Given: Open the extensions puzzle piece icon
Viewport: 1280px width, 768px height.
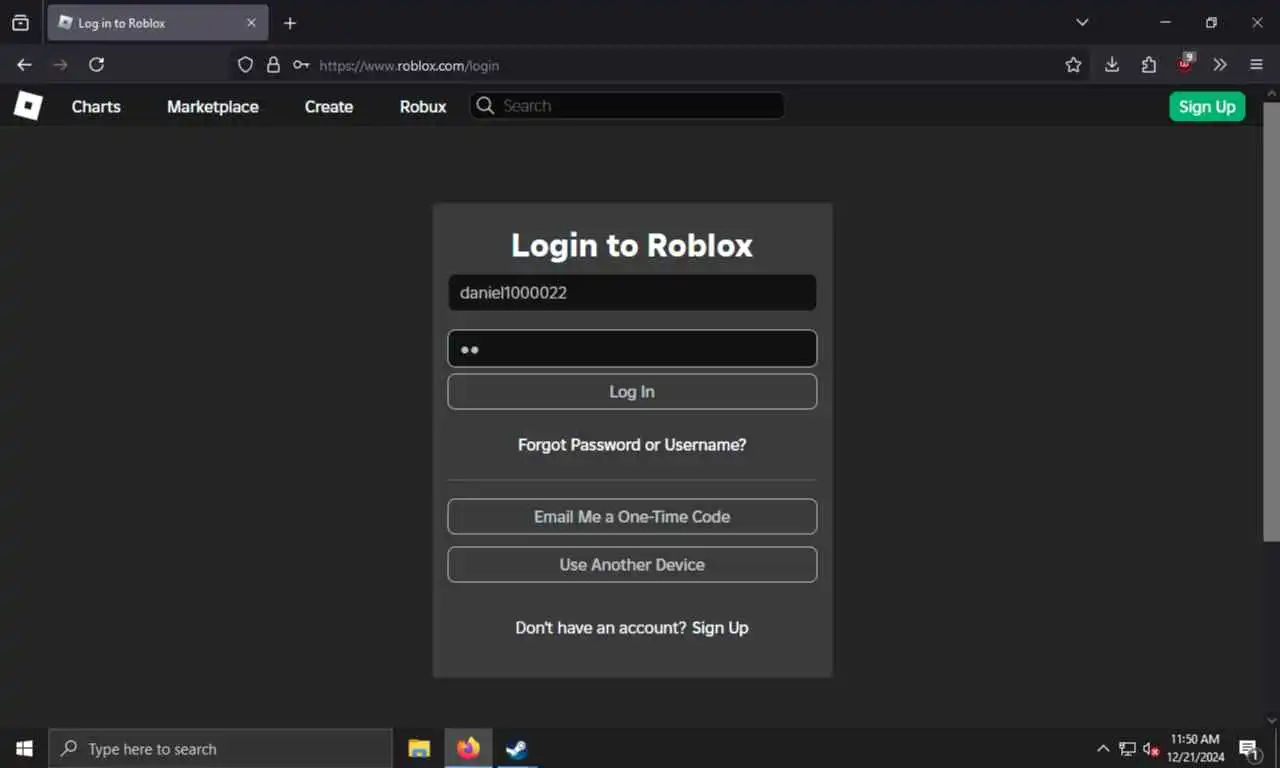Looking at the screenshot, I should pyautogui.click(x=1148, y=65).
